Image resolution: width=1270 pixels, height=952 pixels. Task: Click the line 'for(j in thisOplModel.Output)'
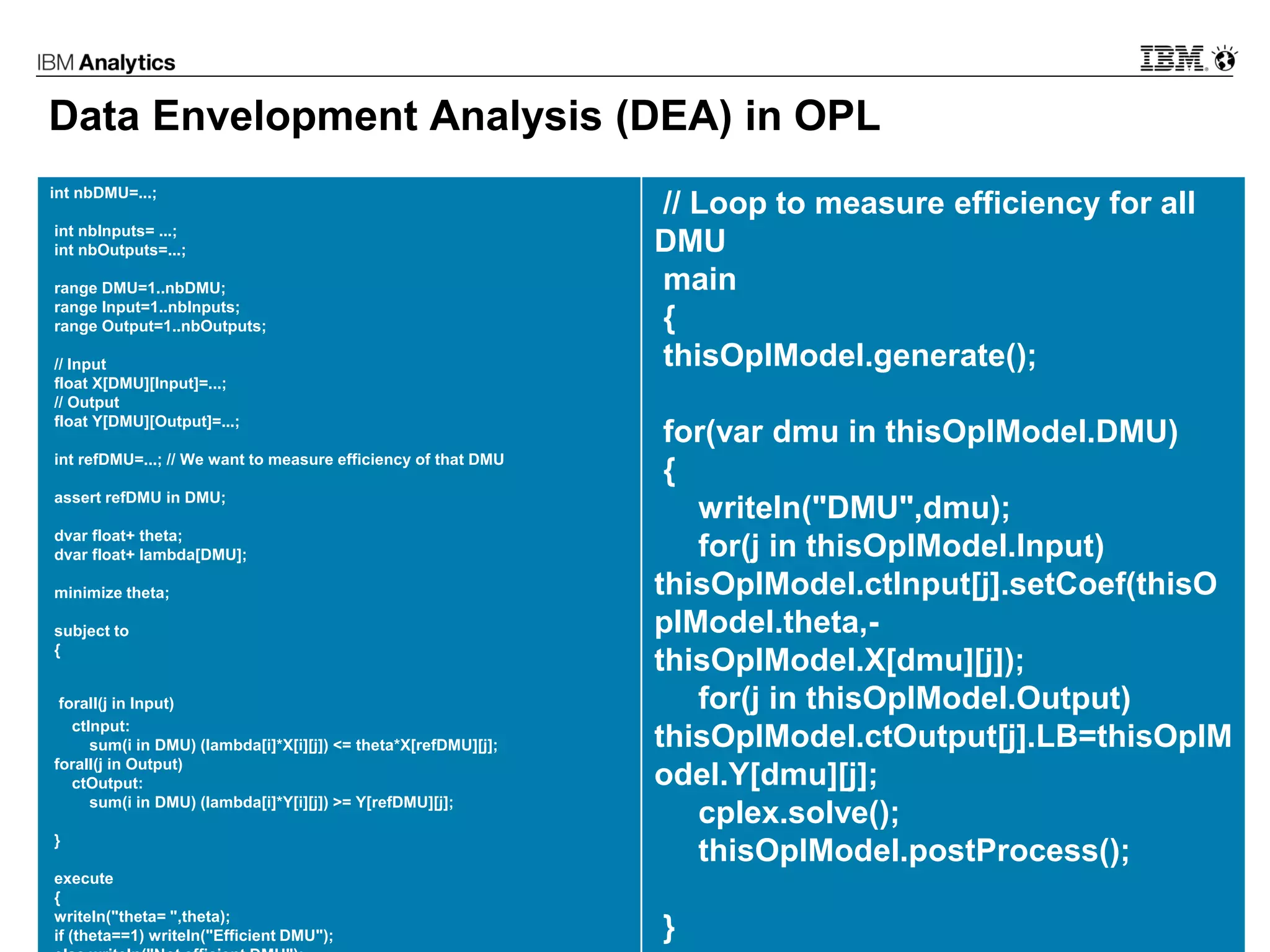[x=914, y=699]
